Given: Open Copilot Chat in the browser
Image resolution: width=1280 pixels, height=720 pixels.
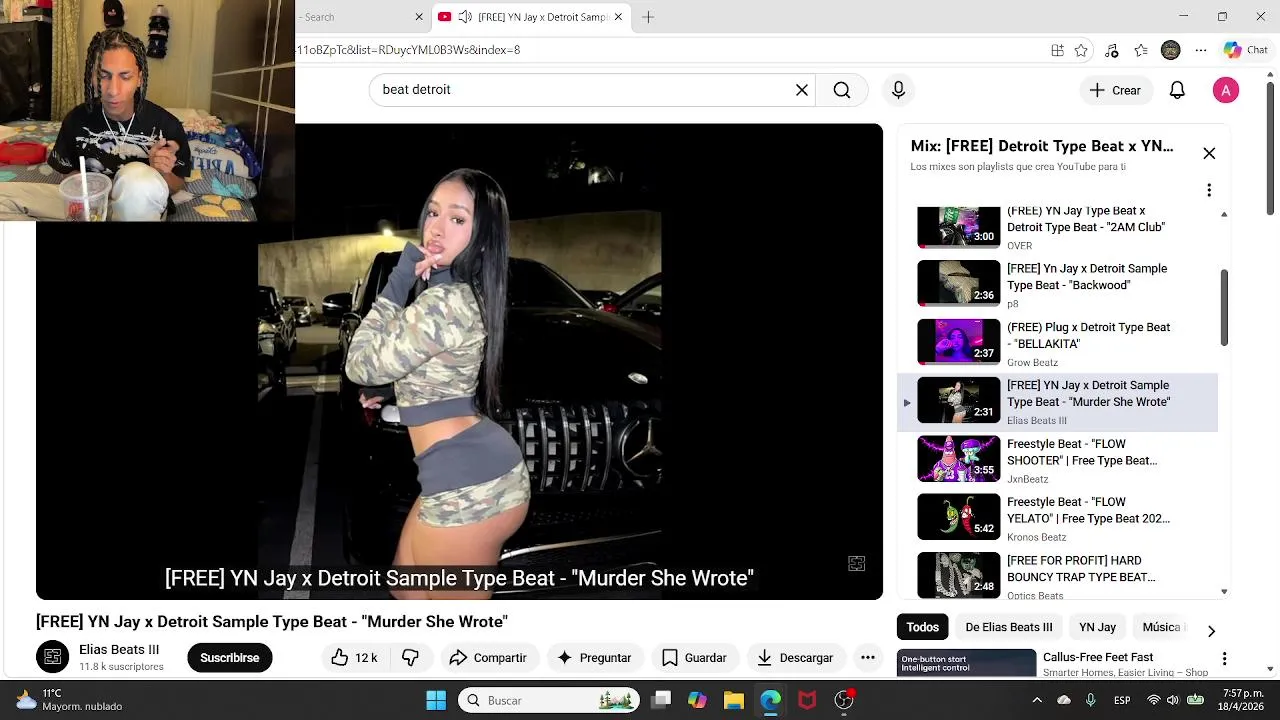Looking at the screenshot, I should tap(1245, 50).
